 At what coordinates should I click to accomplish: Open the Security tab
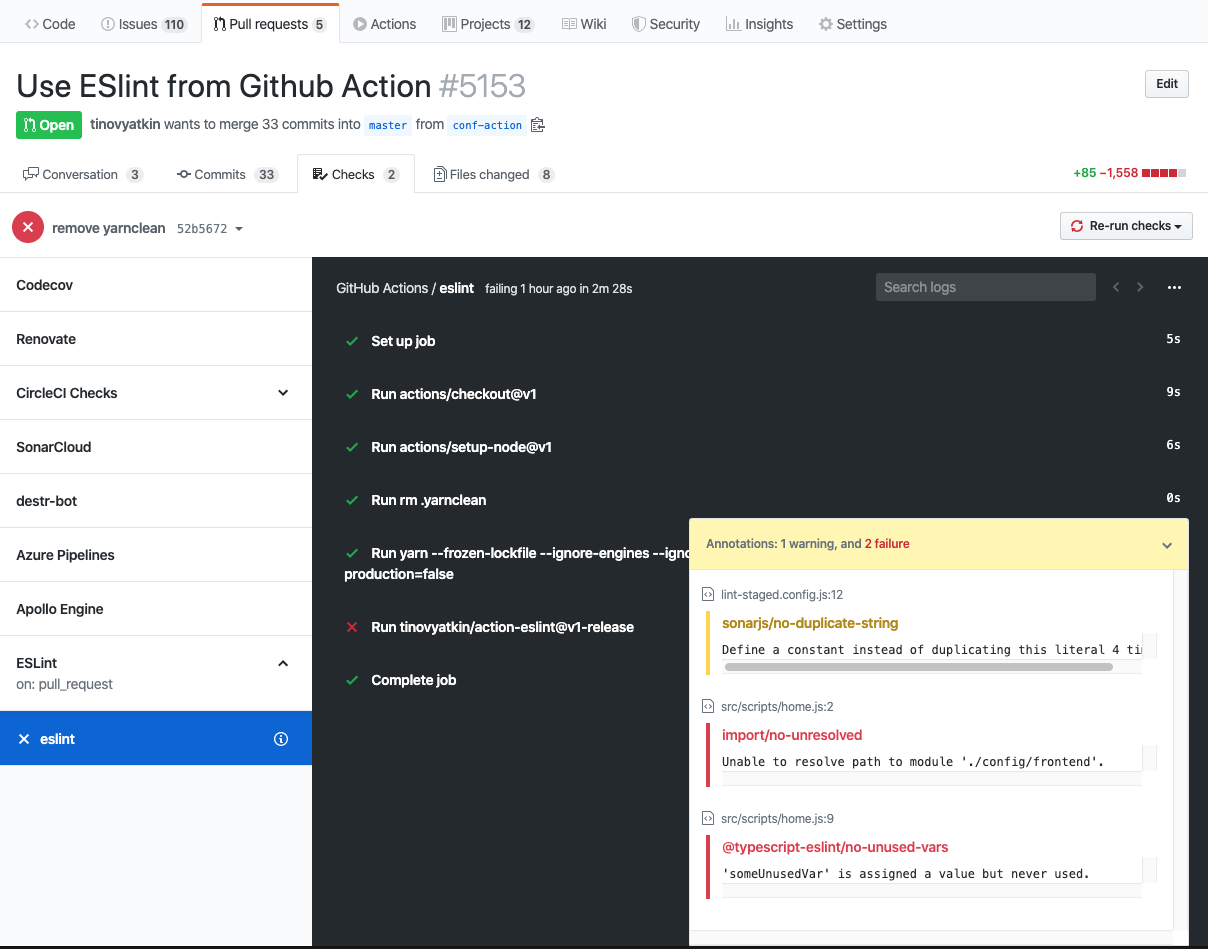click(666, 24)
